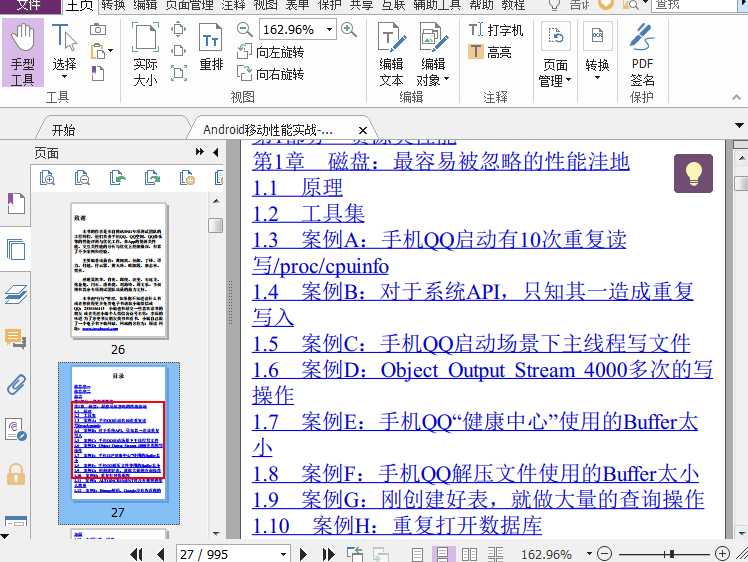The height and width of the screenshot is (562, 748).
Task: Open the Security lock side panel
Action: (16, 474)
